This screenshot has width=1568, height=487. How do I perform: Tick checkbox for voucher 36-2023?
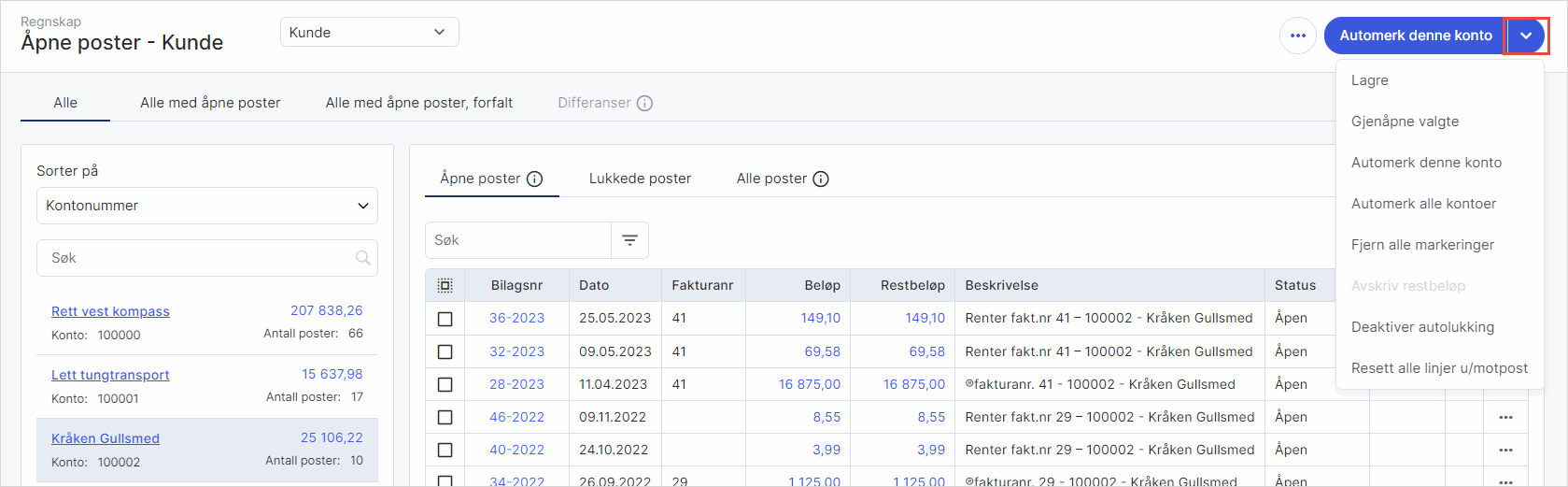tap(445, 319)
